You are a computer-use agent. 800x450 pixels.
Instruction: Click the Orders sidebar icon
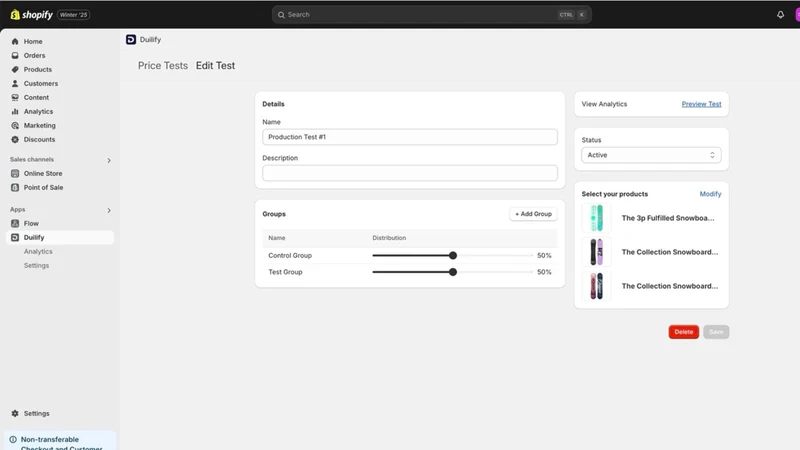(x=15, y=55)
